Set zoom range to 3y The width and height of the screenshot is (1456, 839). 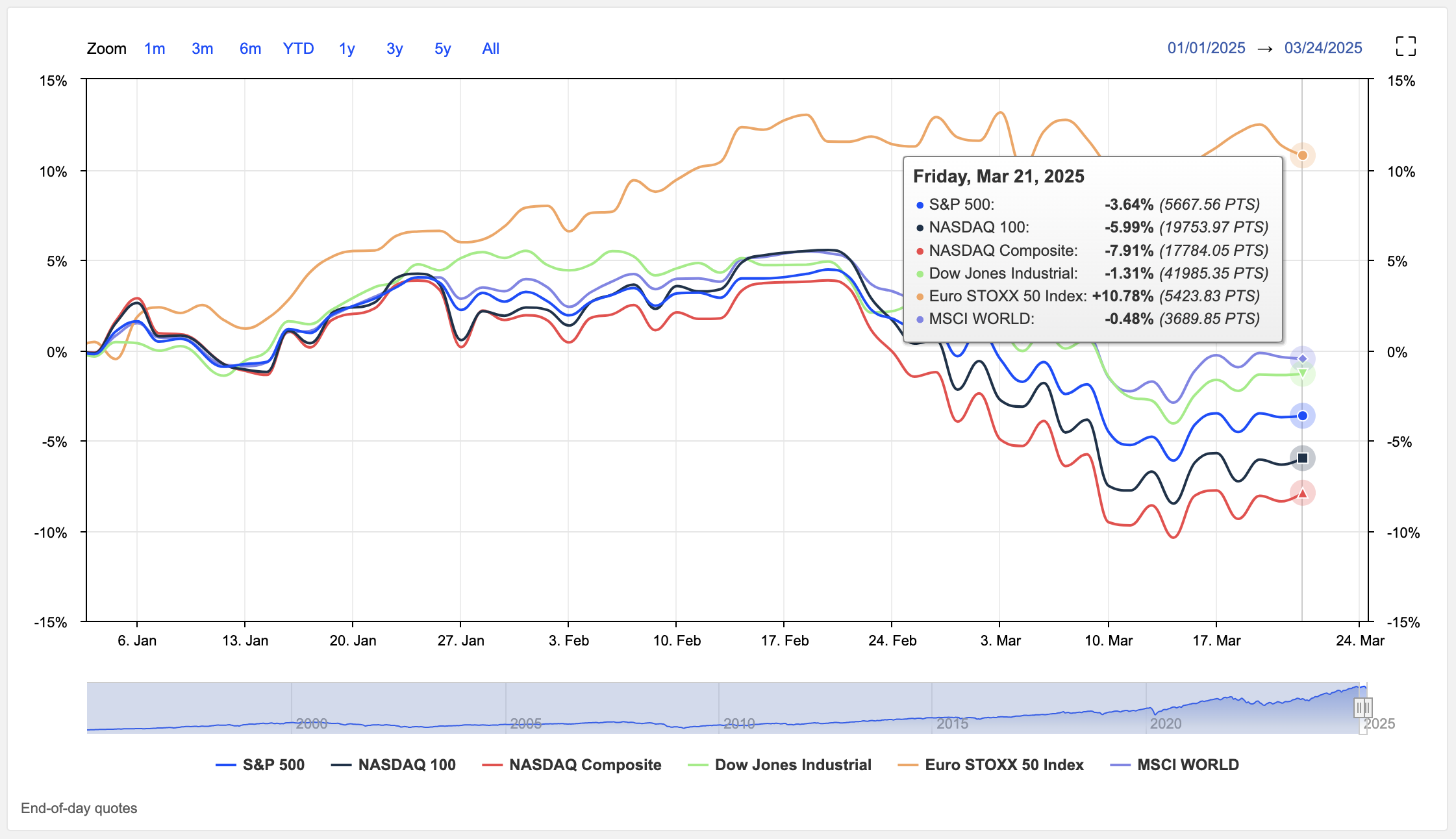click(x=394, y=49)
